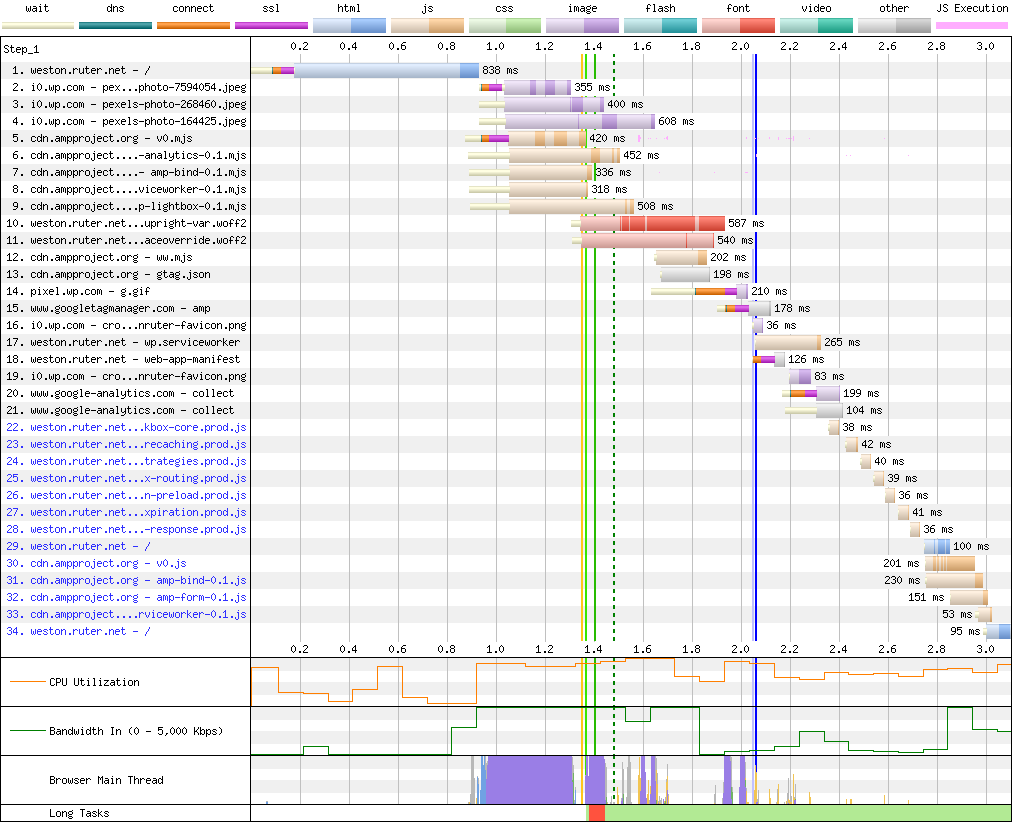
Task: Click the dns legend color swatch
Action: 116,25
